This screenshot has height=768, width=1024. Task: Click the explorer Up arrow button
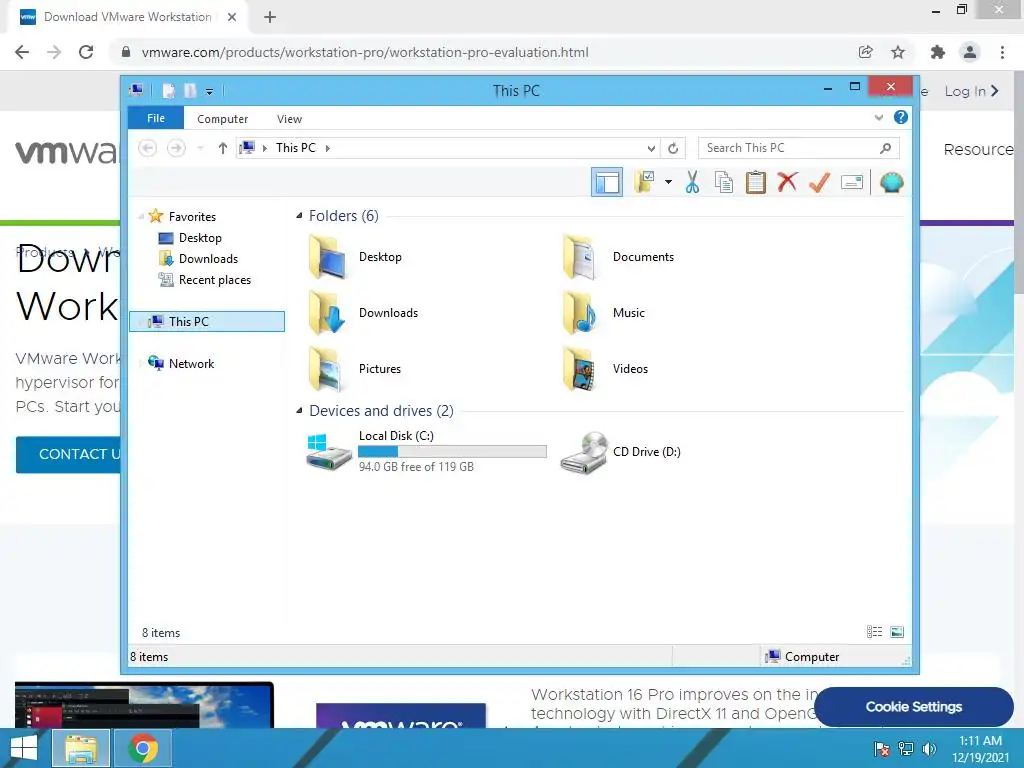click(223, 148)
